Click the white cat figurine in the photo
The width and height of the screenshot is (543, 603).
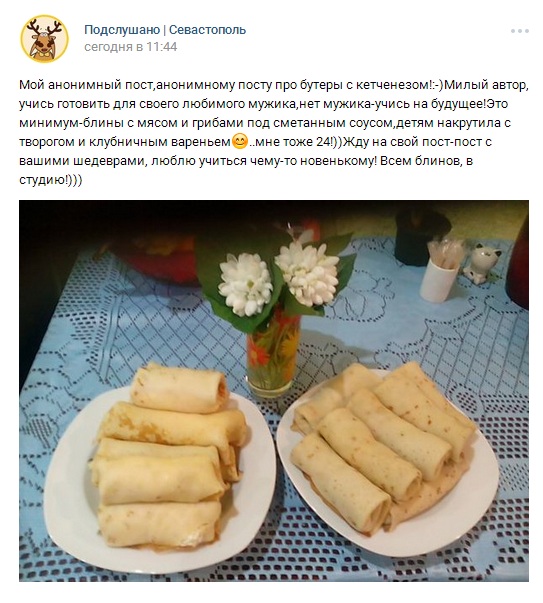pos(482,263)
